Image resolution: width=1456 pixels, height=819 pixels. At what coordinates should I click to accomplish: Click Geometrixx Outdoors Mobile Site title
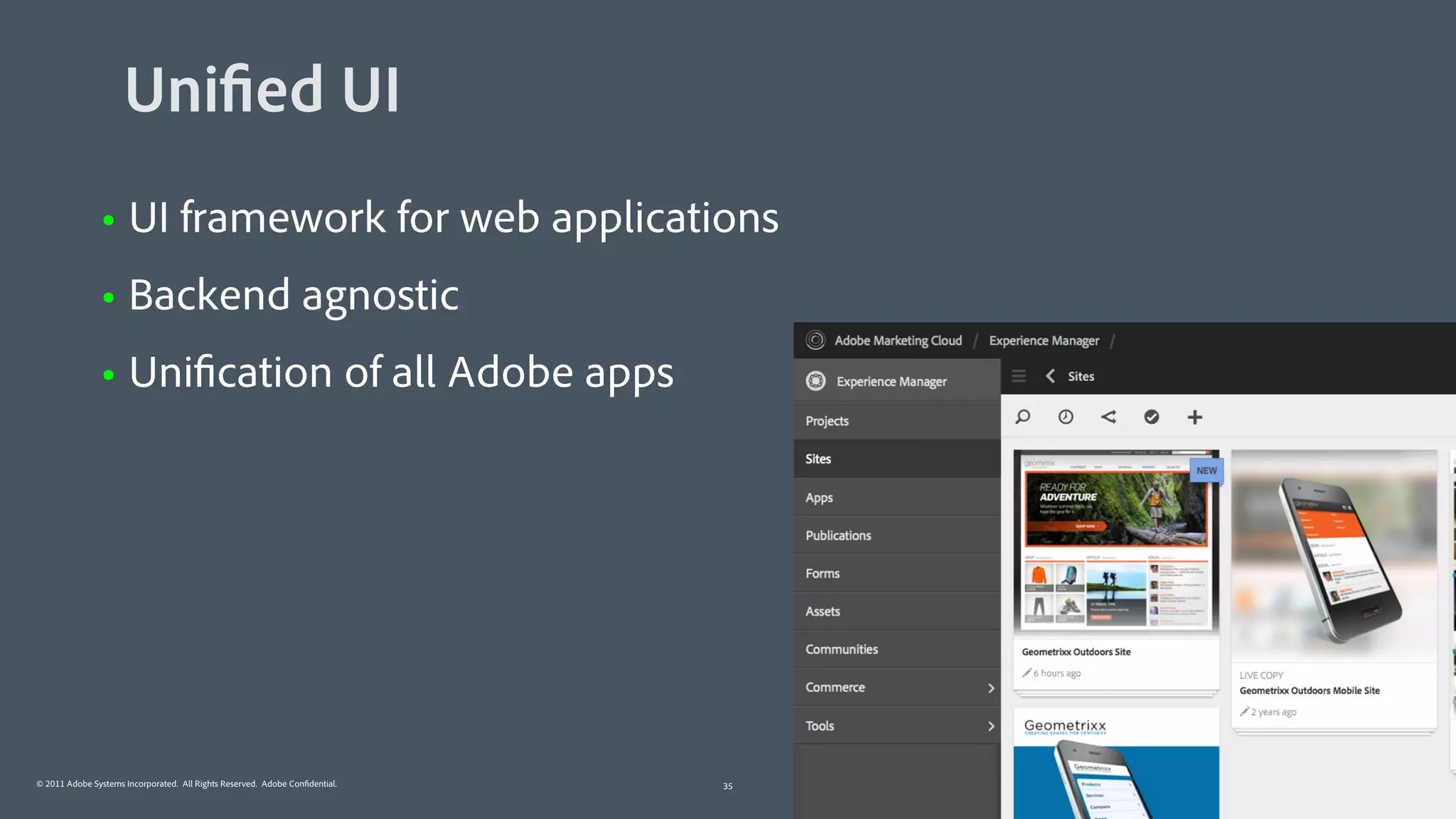point(1310,690)
